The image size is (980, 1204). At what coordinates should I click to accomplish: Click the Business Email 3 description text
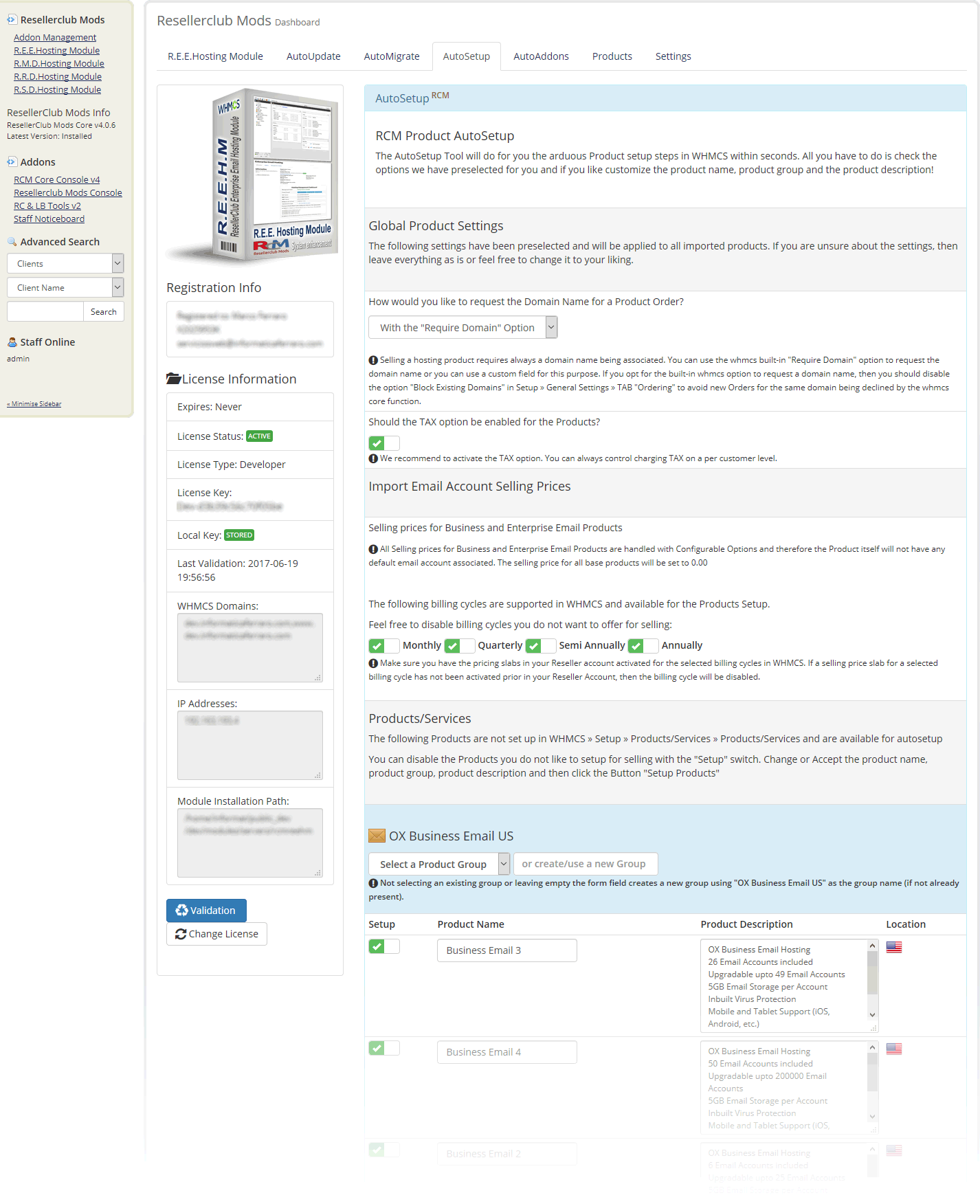(783, 986)
